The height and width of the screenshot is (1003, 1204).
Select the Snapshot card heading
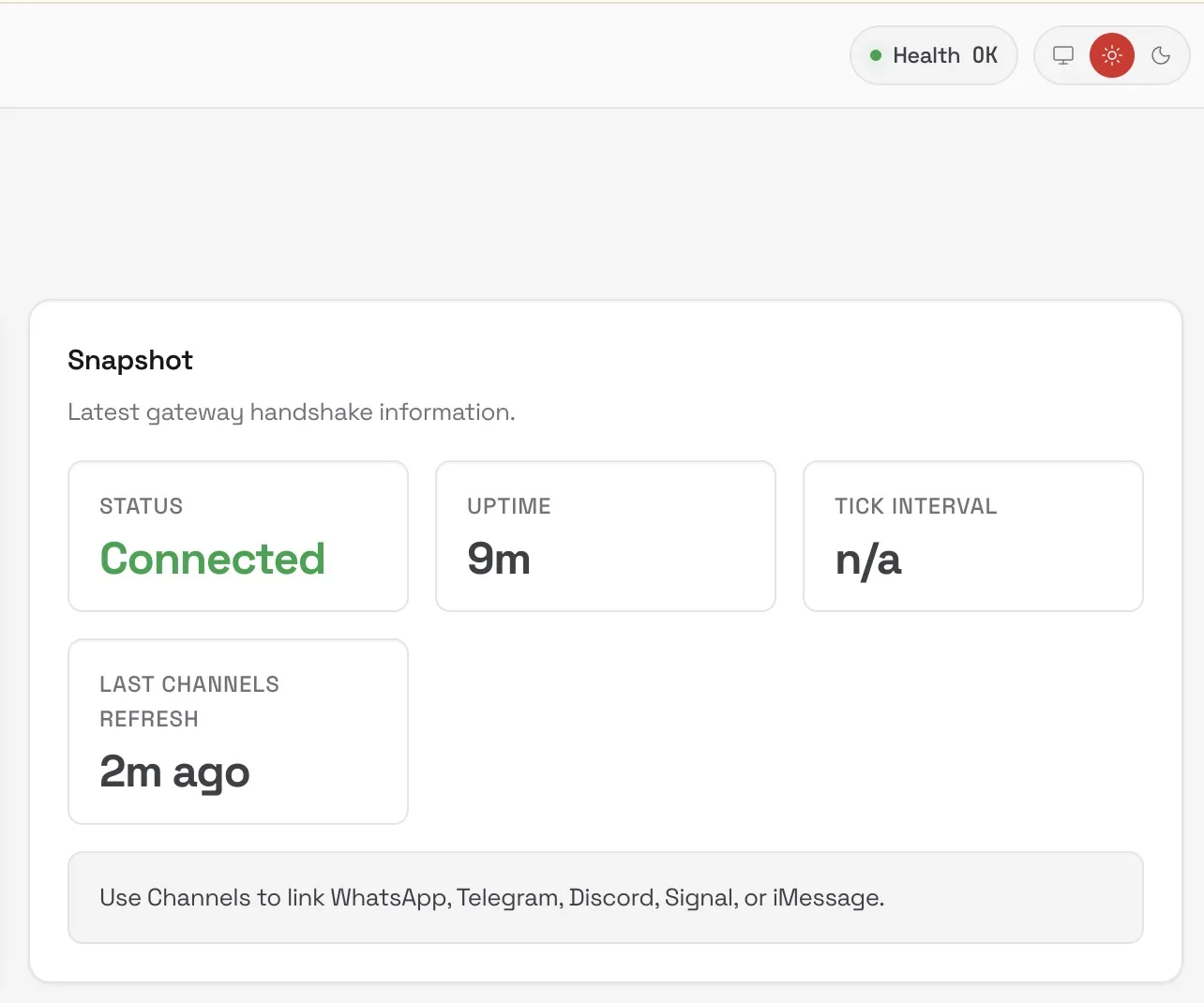[129, 360]
